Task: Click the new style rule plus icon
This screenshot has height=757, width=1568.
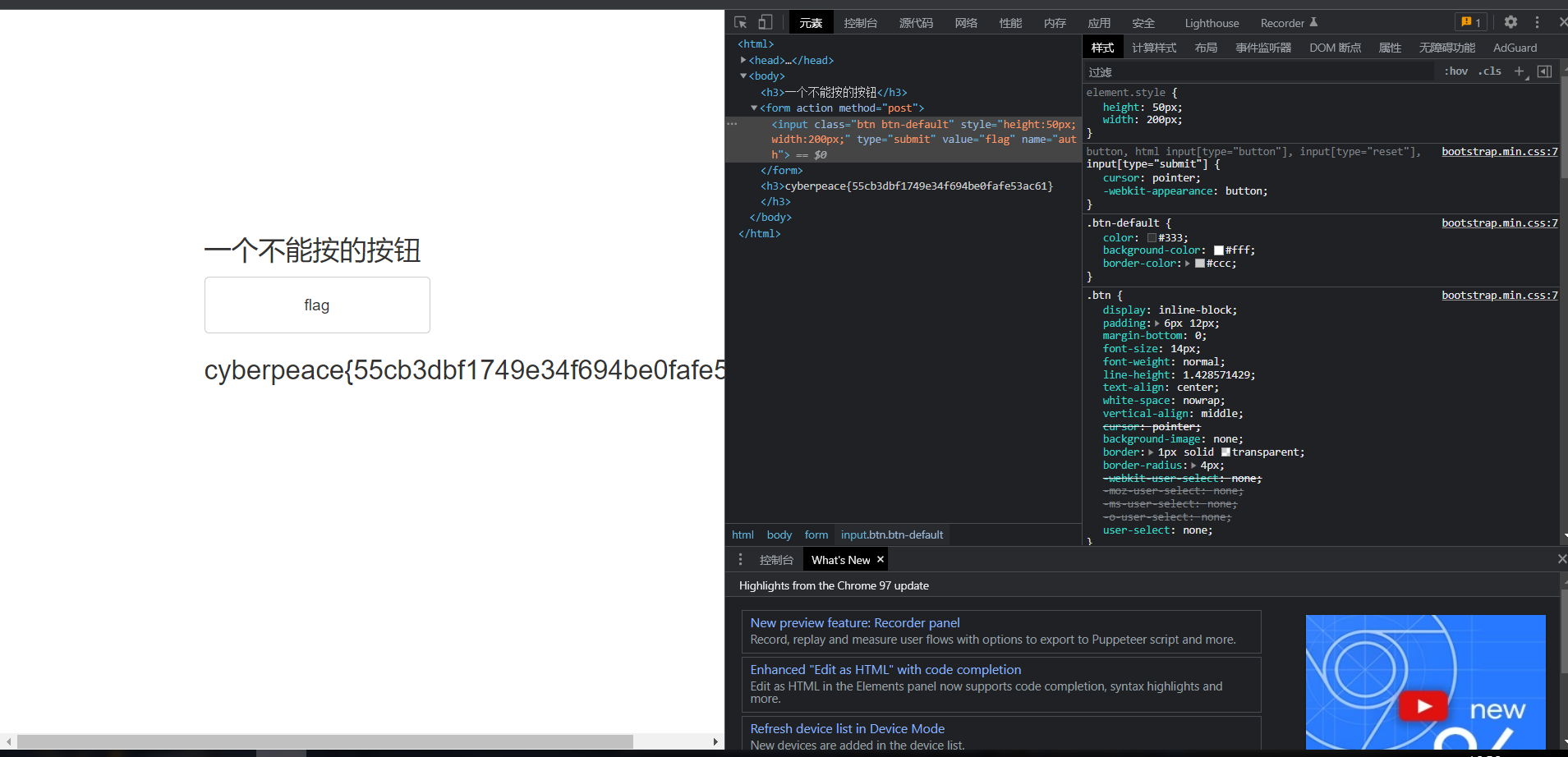Action: pyautogui.click(x=1520, y=71)
